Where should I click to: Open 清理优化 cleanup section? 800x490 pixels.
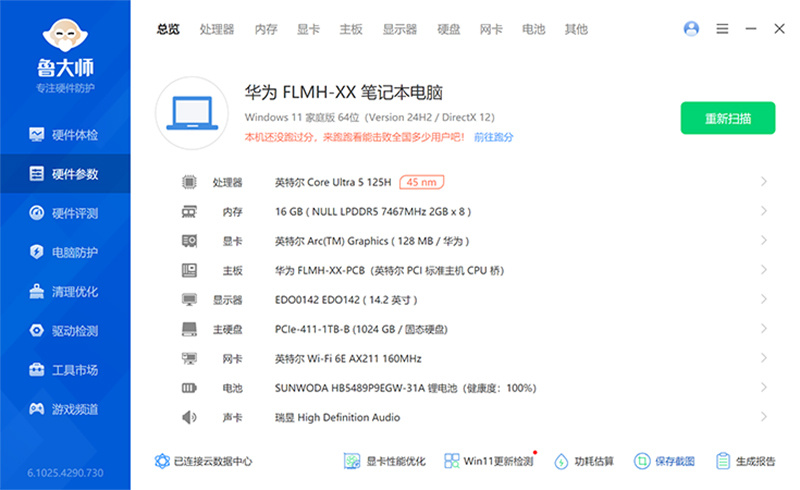point(65,291)
